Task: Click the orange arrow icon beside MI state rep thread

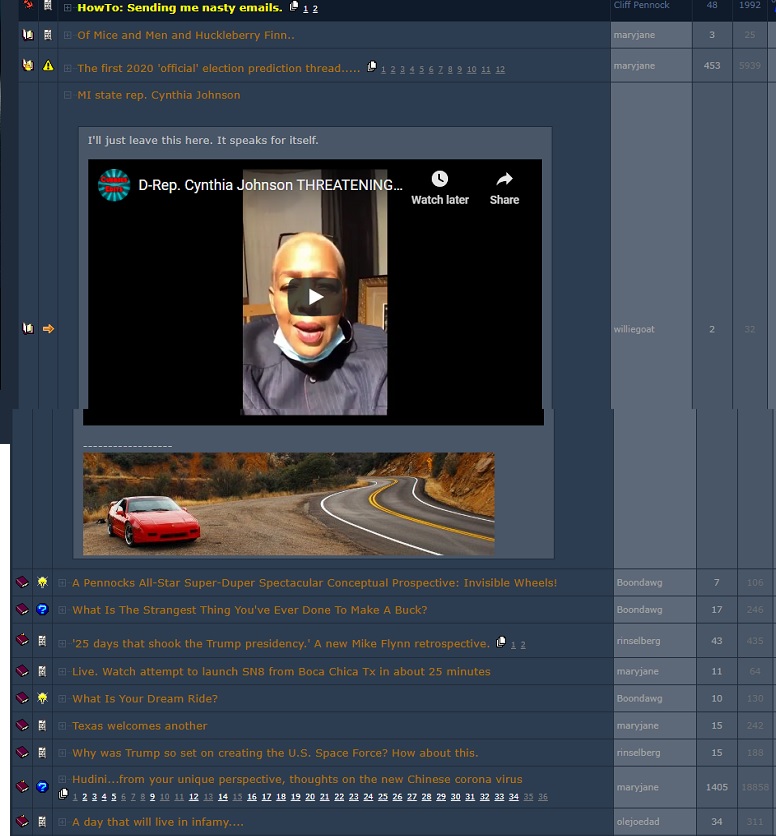Action: pos(48,329)
